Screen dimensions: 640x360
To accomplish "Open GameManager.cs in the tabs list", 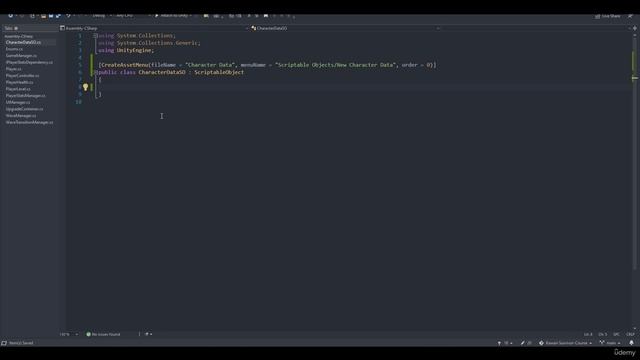I will tap(21, 56).
